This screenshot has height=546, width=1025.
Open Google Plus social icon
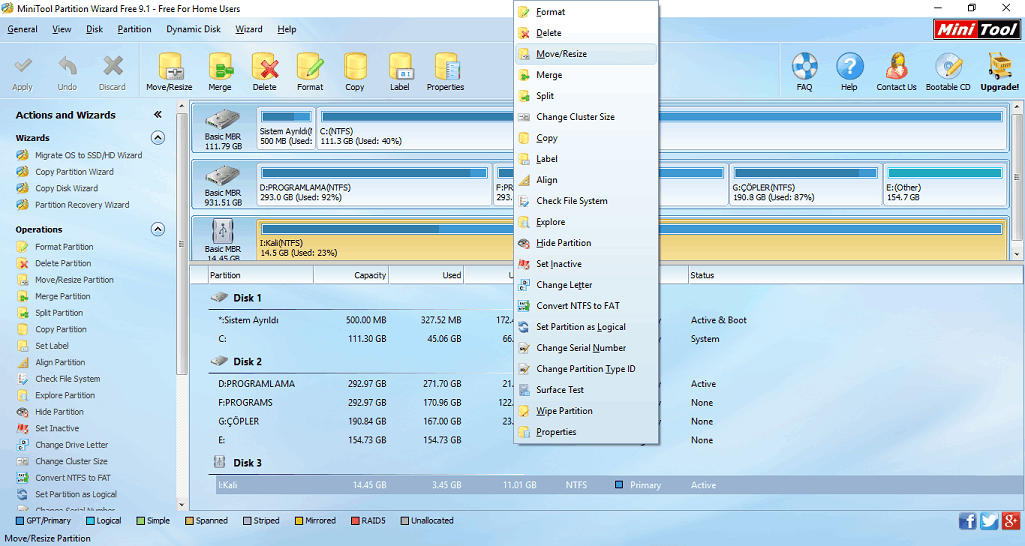[x=1011, y=520]
